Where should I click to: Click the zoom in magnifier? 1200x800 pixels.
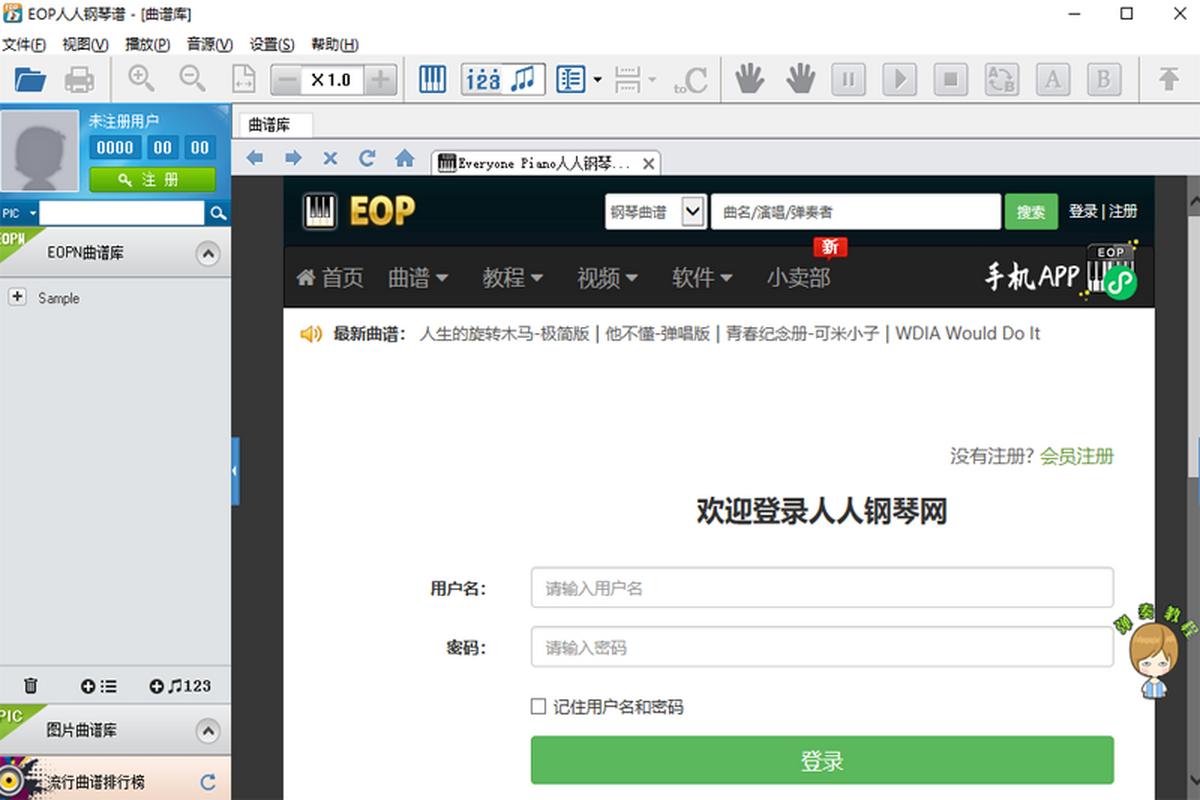pyautogui.click(x=141, y=79)
